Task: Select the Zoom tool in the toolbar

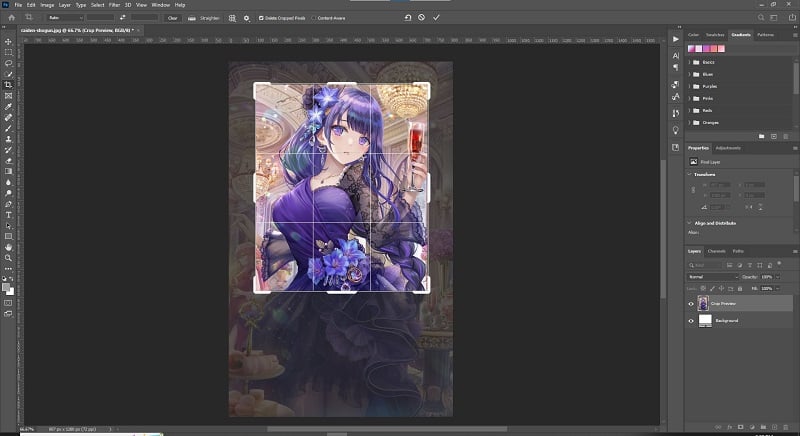Action: (8, 258)
